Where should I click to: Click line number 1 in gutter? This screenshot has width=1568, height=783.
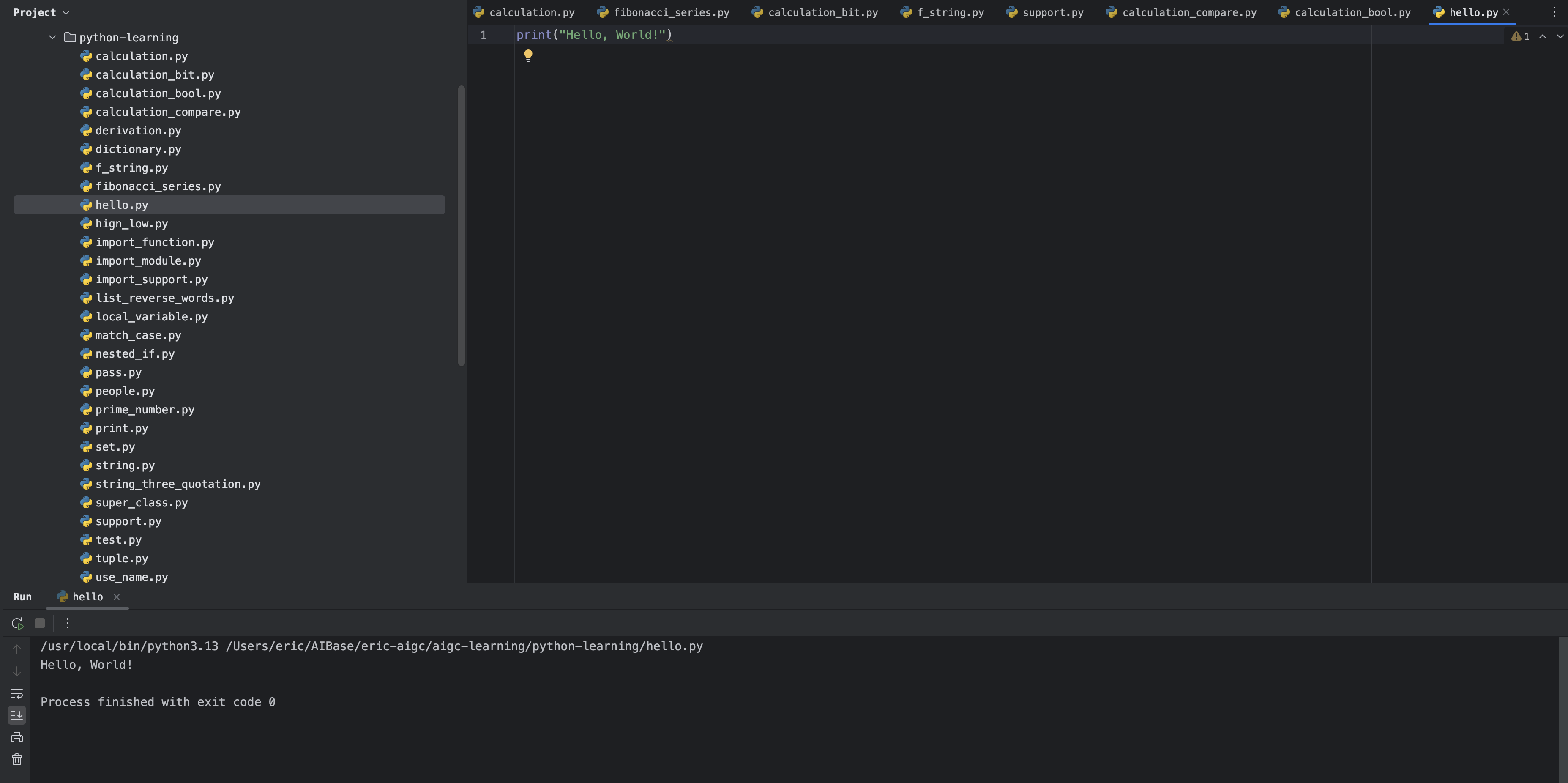[484, 35]
